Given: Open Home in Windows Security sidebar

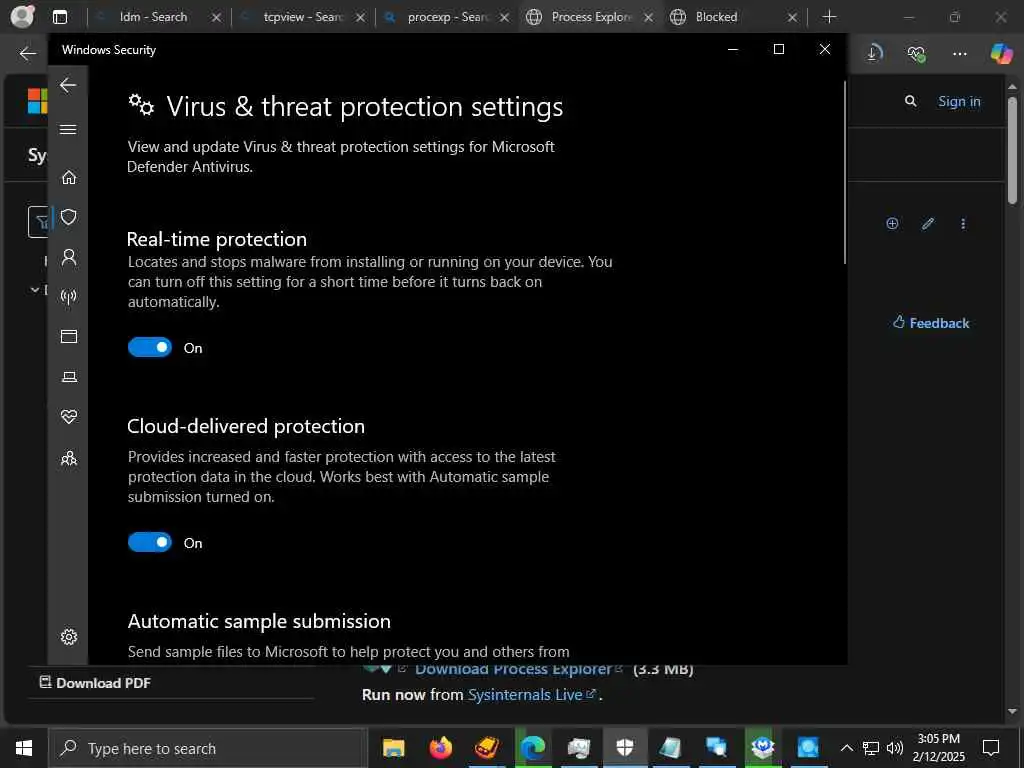Looking at the screenshot, I should pos(69,178).
